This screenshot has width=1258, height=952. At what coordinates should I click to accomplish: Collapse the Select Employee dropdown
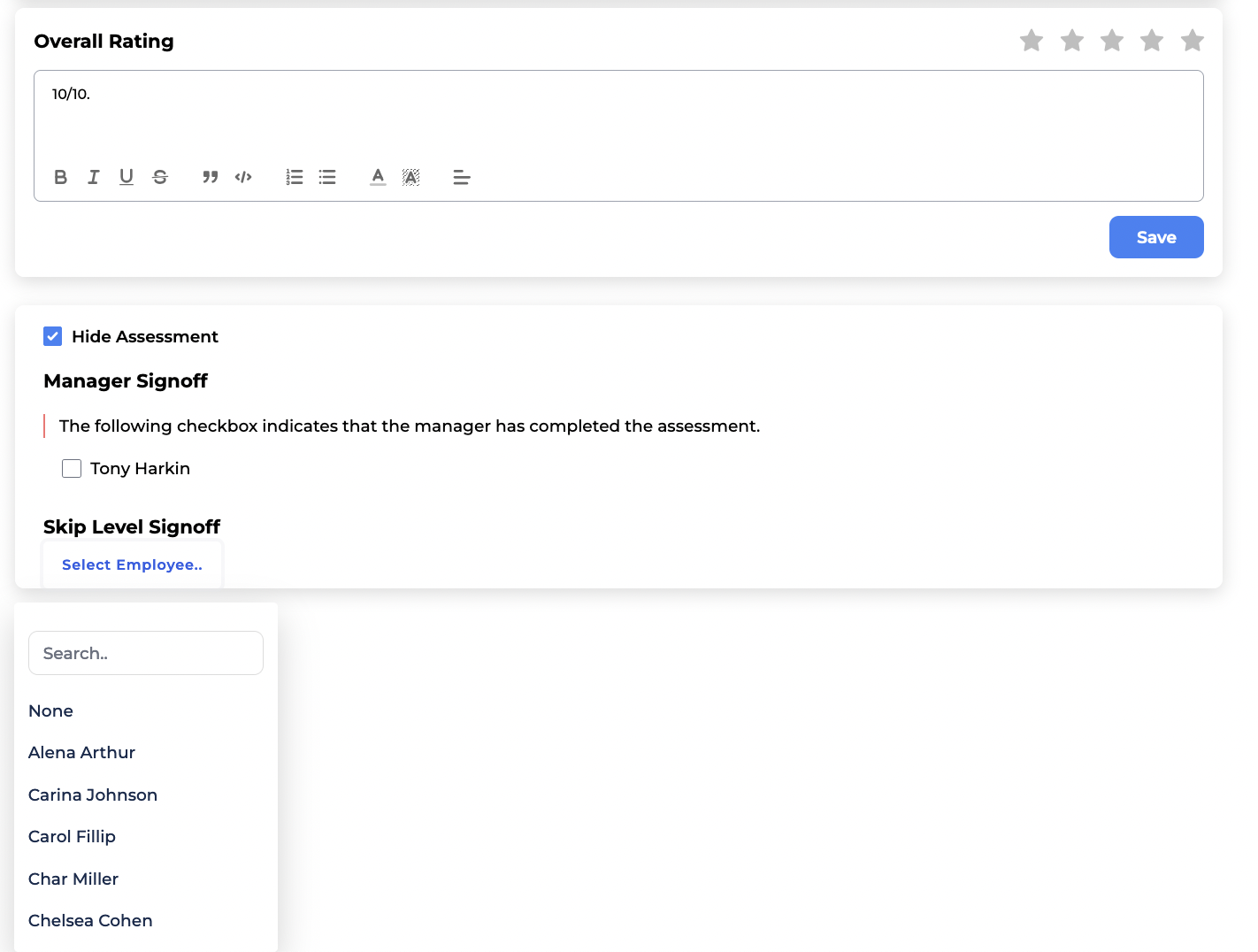(132, 564)
